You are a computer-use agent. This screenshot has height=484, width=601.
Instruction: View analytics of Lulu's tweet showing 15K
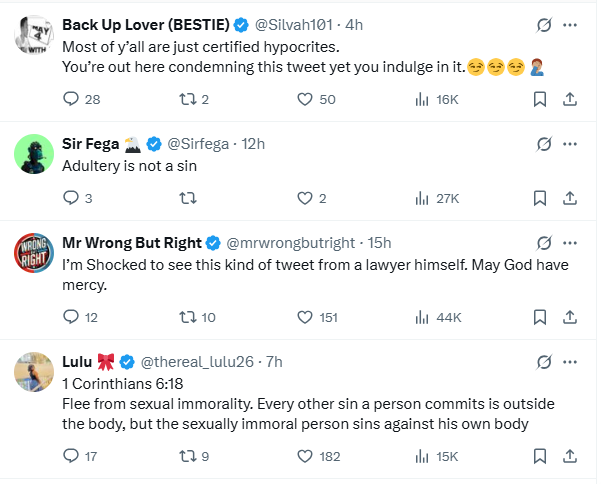pyautogui.click(x=422, y=456)
